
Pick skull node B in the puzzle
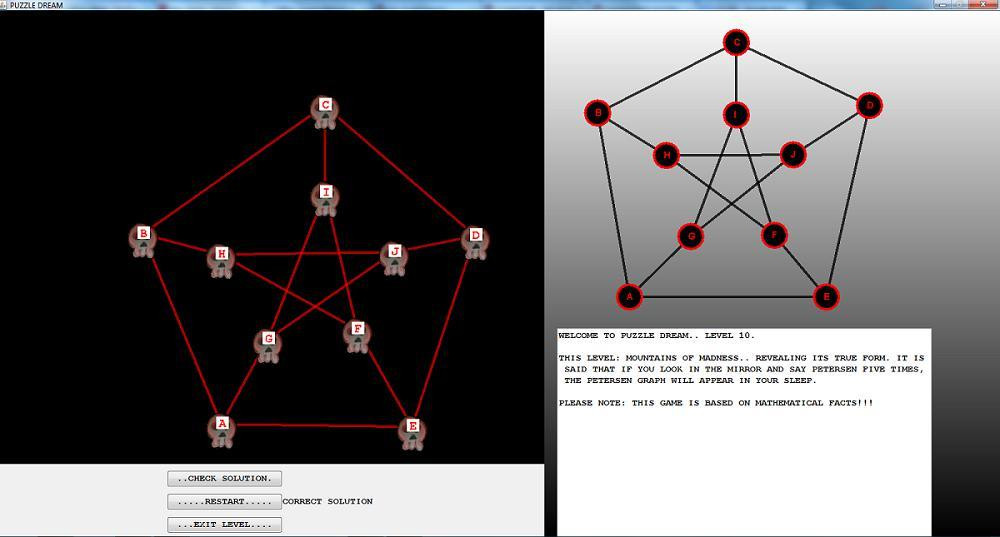(x=143, y=241)
